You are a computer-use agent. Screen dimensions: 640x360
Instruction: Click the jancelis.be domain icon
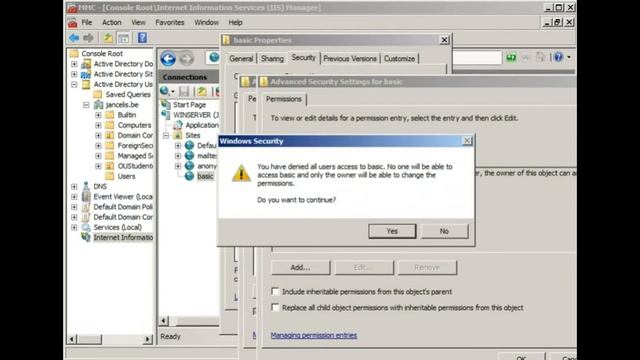coord(98,105)
